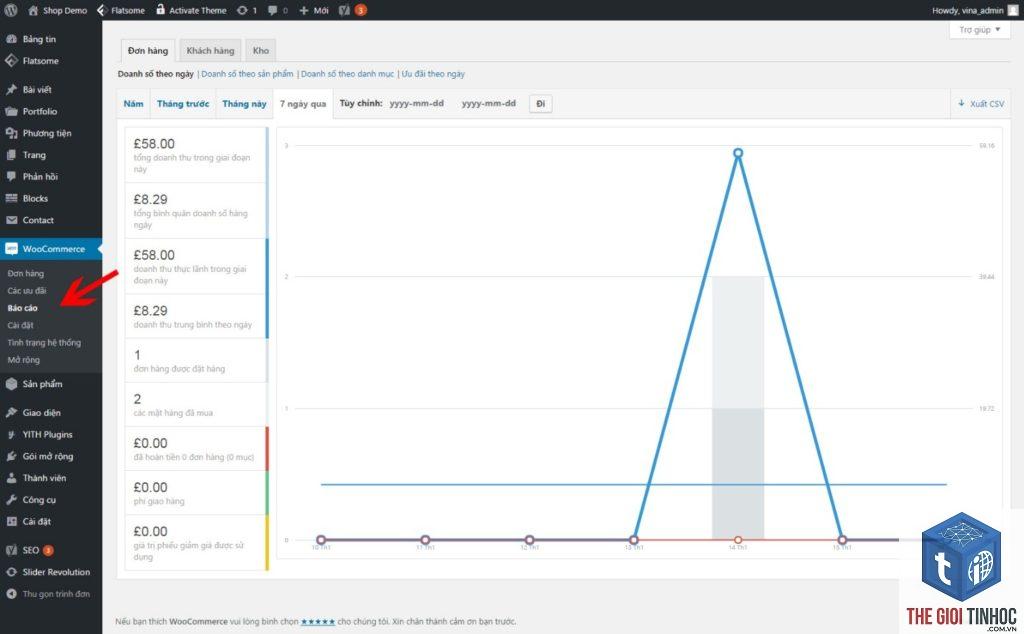The width and height of the screenshot is (1024, 634).
Task: Toggle £0.00 đã hoàn tiền legend
Action: click(x=196, y=449)
